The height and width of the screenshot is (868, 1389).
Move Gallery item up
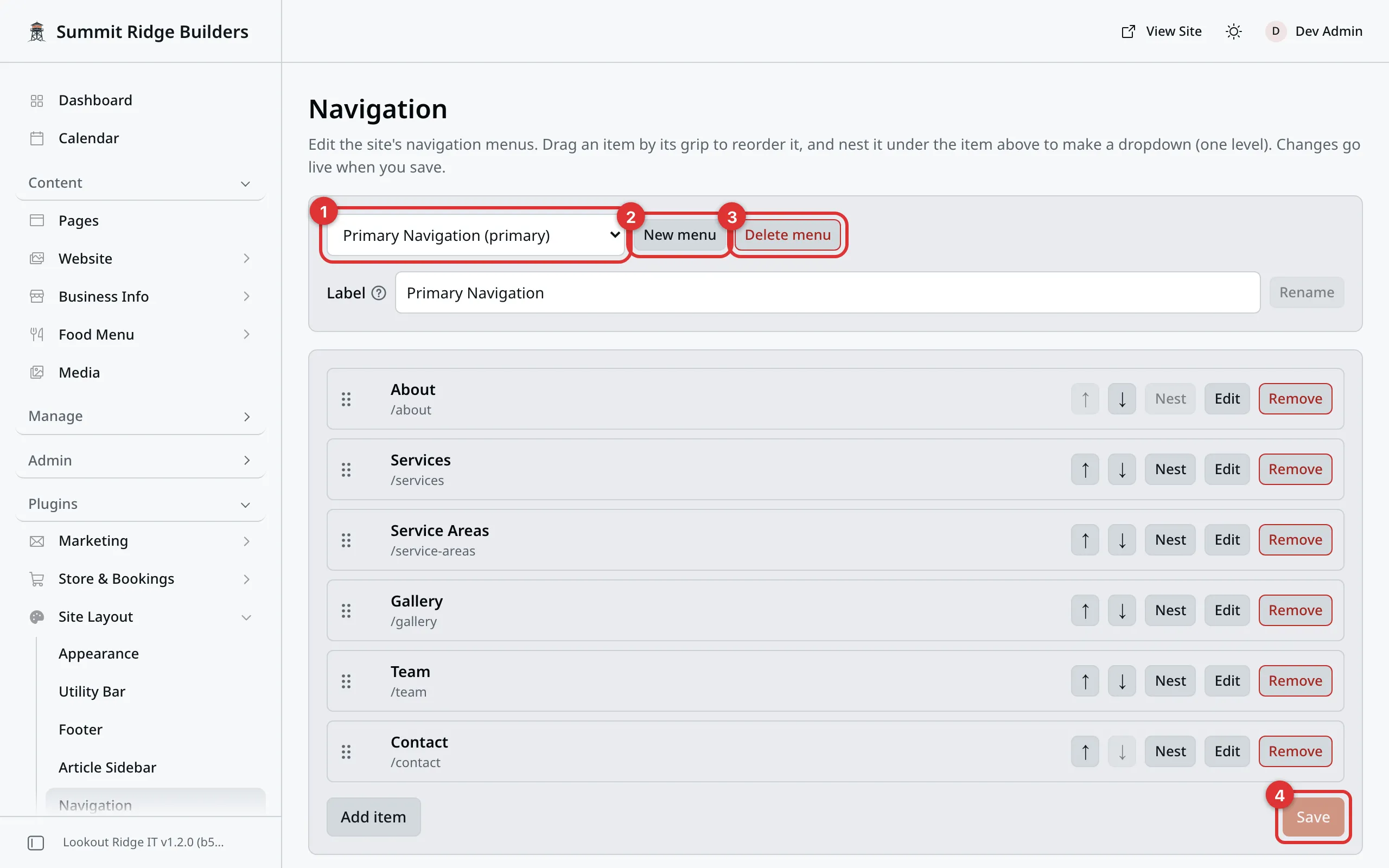click(1085, 611)
